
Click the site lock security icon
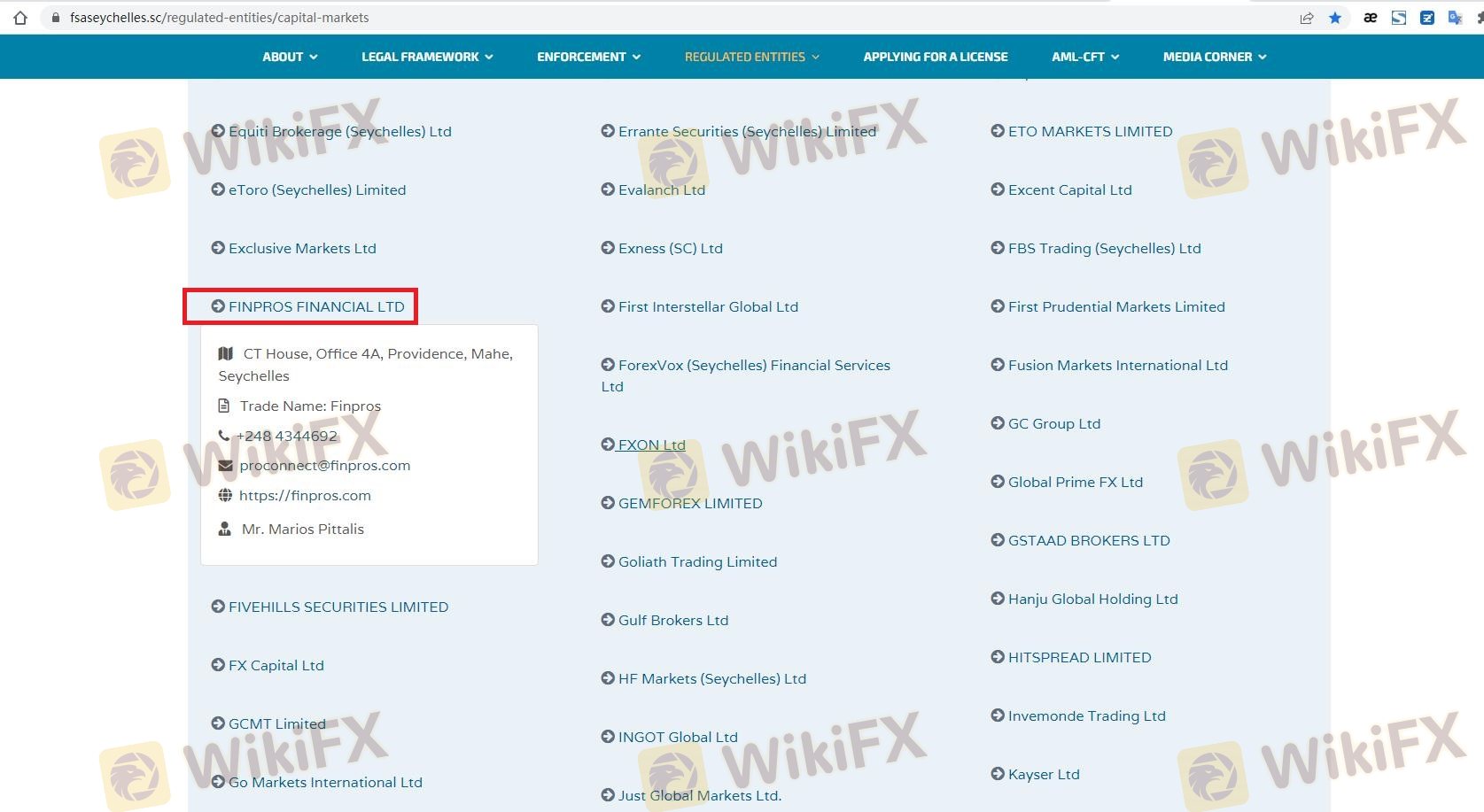click(56, 18)
